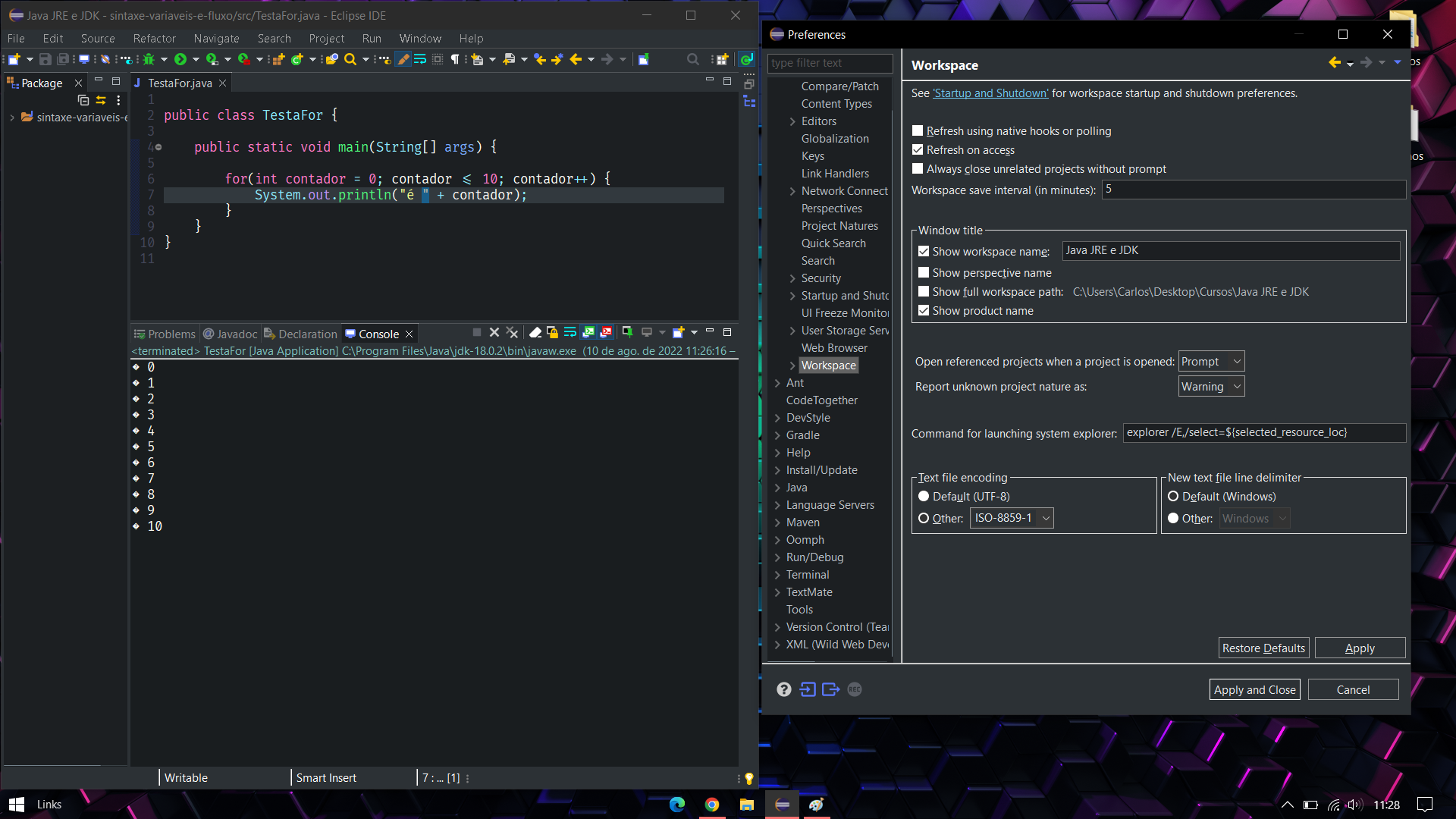Click the Search magnifier toolbar icon
The height and width of the screenshot is (819, 1456).
click(x=350, y=59)
